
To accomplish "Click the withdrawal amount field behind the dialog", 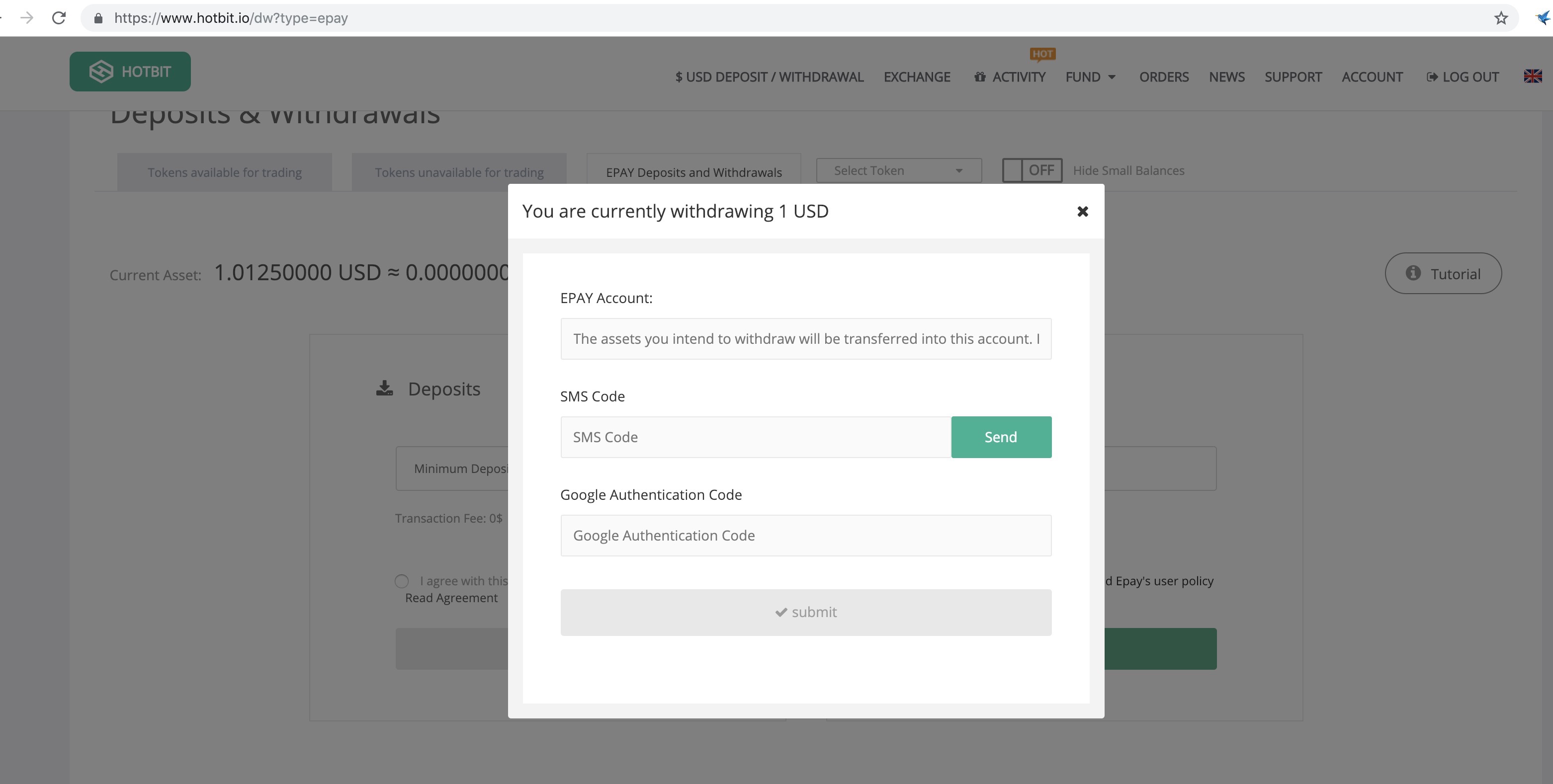I will pyautogui.click(x=1160, y=468).
